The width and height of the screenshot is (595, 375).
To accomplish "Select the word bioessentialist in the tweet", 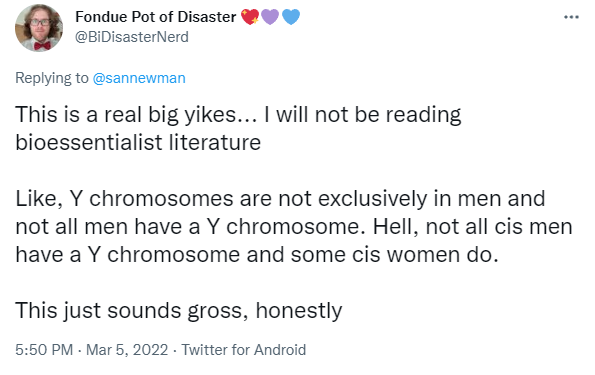I will tap(89, 142).
